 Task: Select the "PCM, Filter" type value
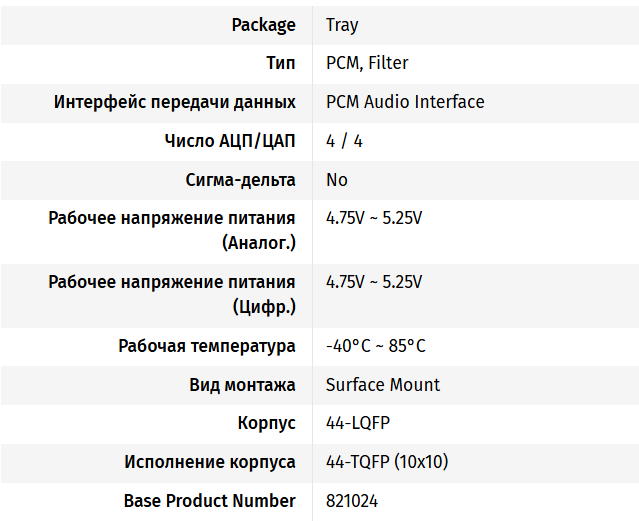(367, 63)
